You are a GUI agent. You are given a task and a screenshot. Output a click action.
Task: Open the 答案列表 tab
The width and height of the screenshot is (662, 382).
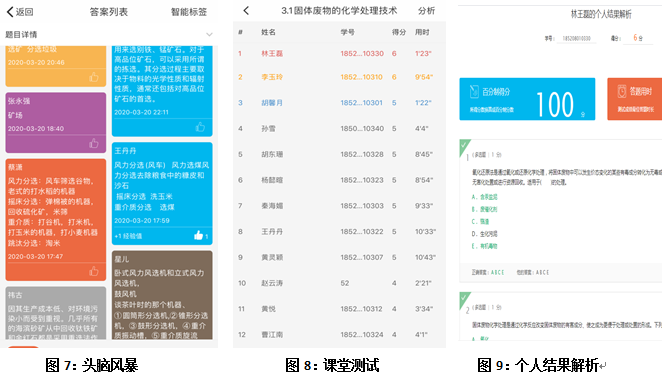coord(109,12)
